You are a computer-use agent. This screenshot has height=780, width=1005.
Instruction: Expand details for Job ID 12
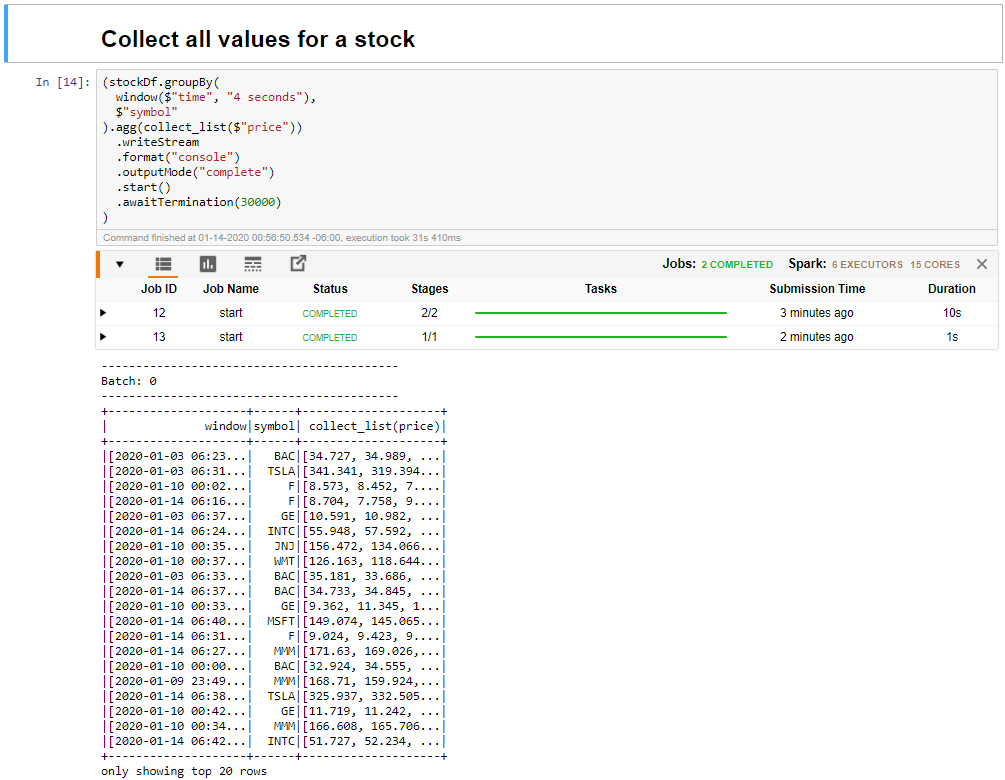104,312
